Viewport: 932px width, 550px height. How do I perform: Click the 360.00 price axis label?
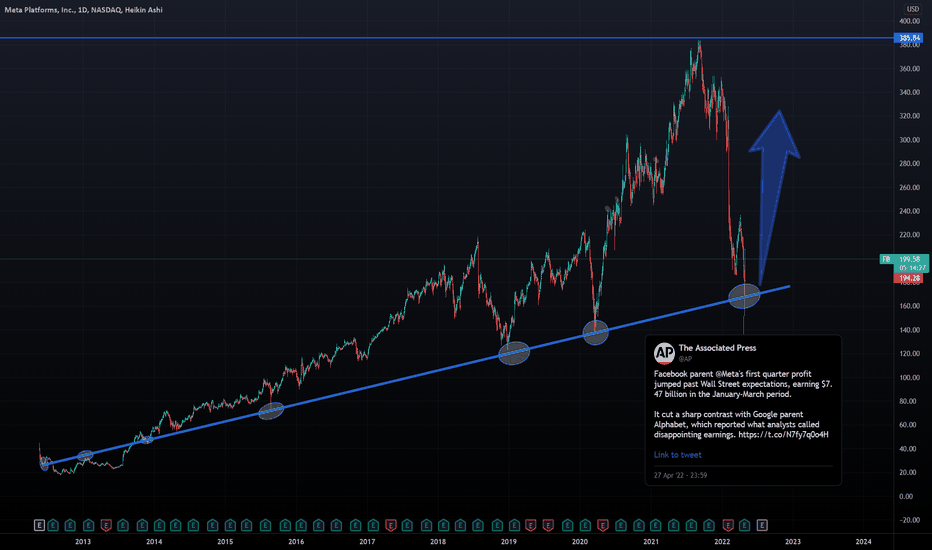909,69
